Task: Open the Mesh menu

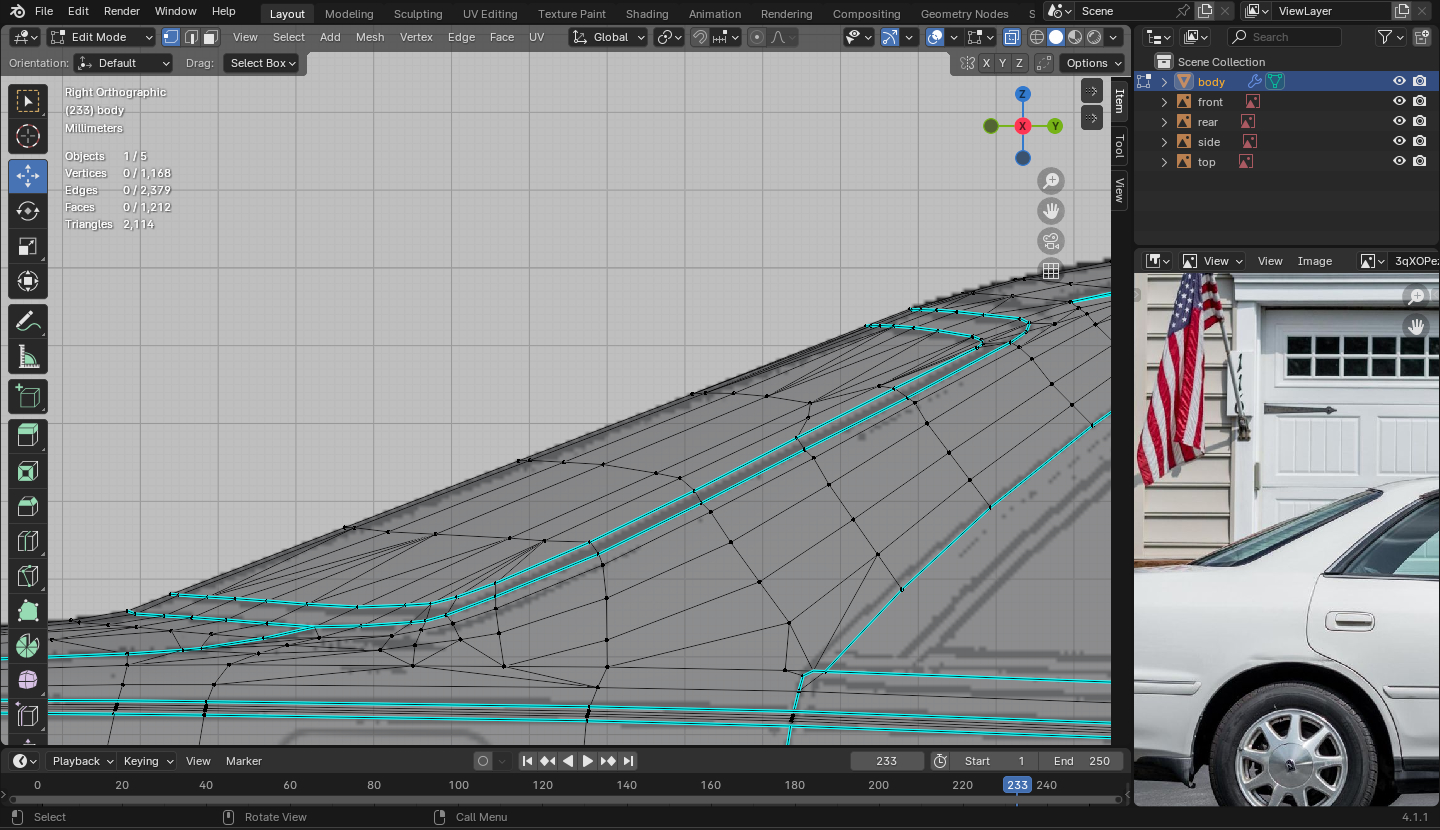Action: pos(370,37)
